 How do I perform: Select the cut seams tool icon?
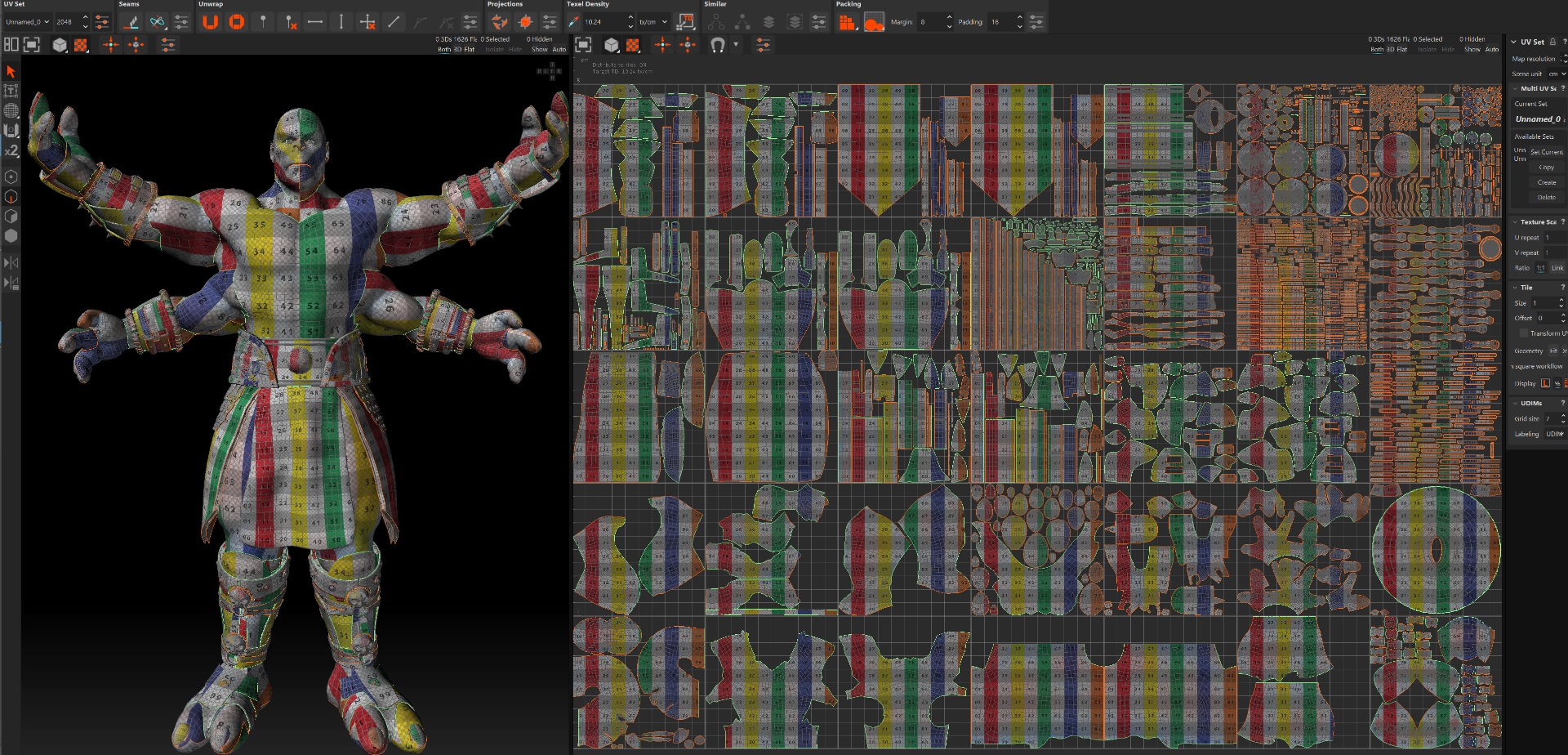(x=131, y=22)
